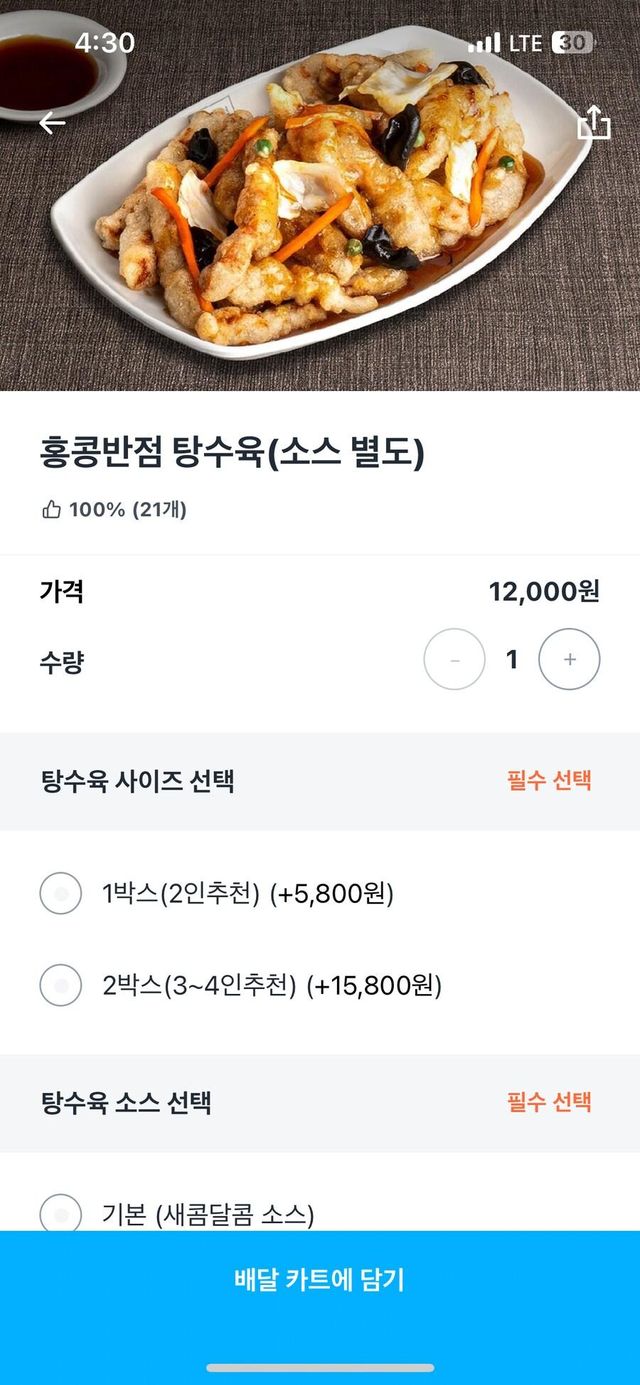This screenshot has height=1385, width=640.
Task: Open the share icon at top right
Action: click(593, 123)
